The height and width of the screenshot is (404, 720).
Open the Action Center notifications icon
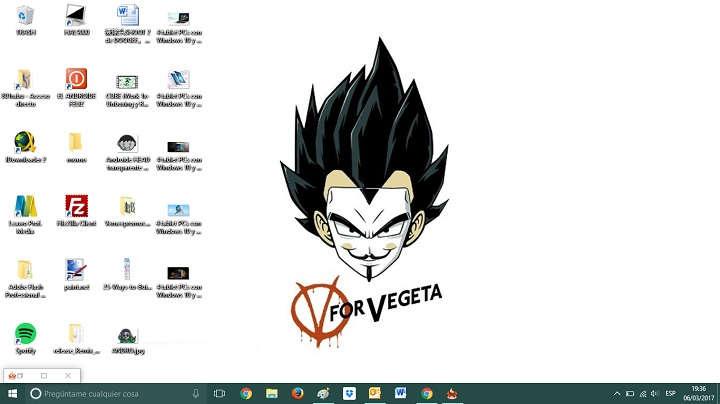click(x=711, y=393)
